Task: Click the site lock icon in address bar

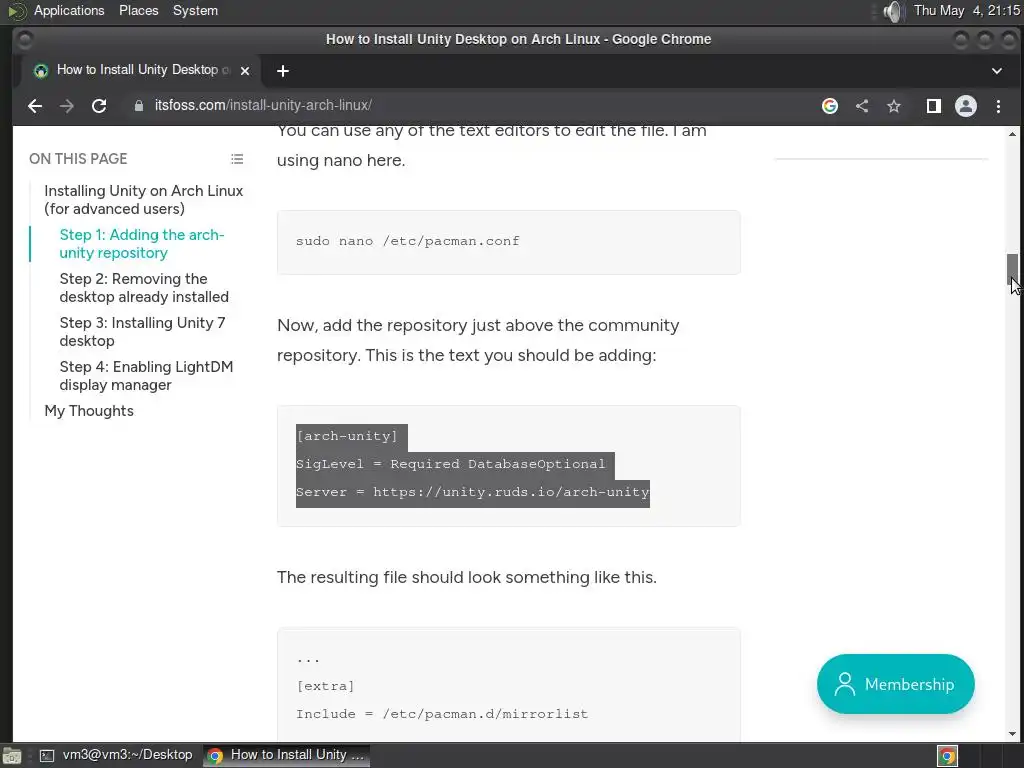Action: [x=138, y=106]
